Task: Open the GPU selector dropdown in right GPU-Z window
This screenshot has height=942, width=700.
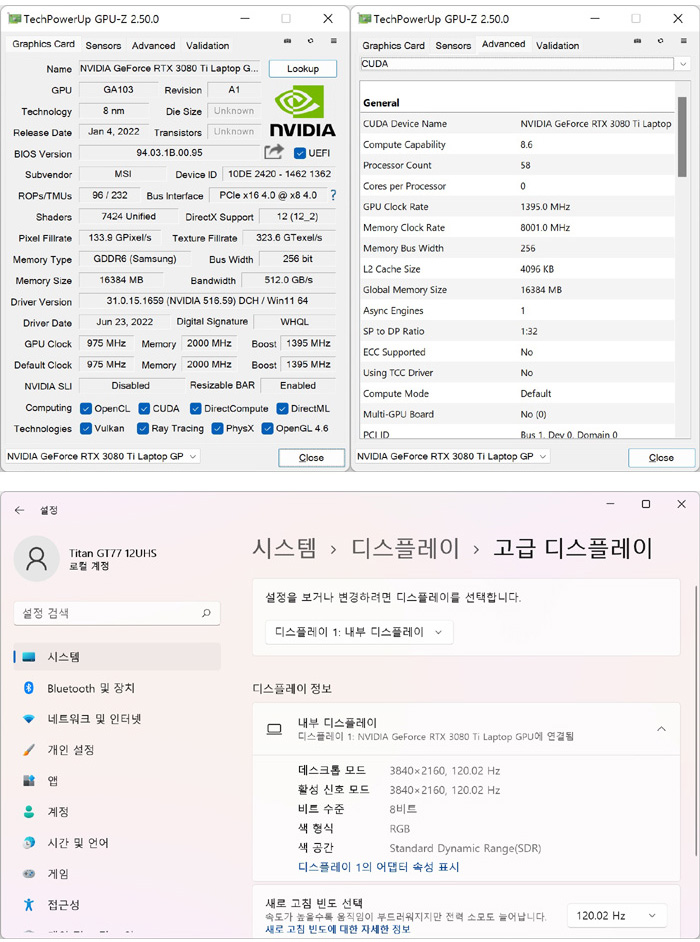Action: click(x=452, y=457)
